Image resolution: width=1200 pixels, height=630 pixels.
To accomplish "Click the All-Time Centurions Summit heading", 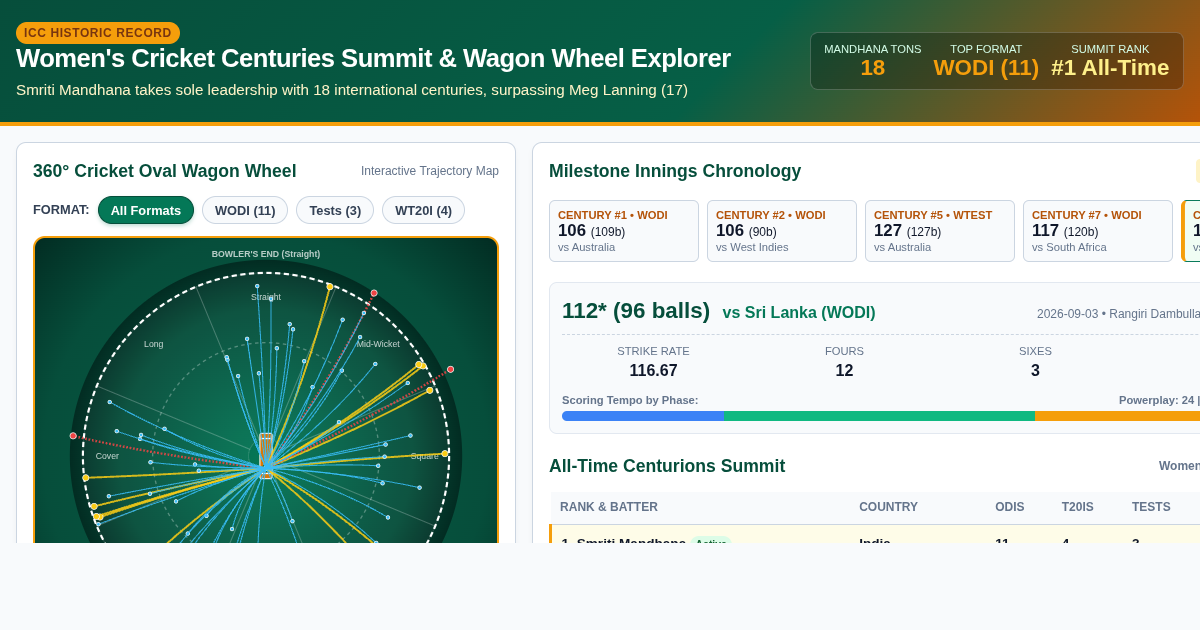I will (667, 466).
